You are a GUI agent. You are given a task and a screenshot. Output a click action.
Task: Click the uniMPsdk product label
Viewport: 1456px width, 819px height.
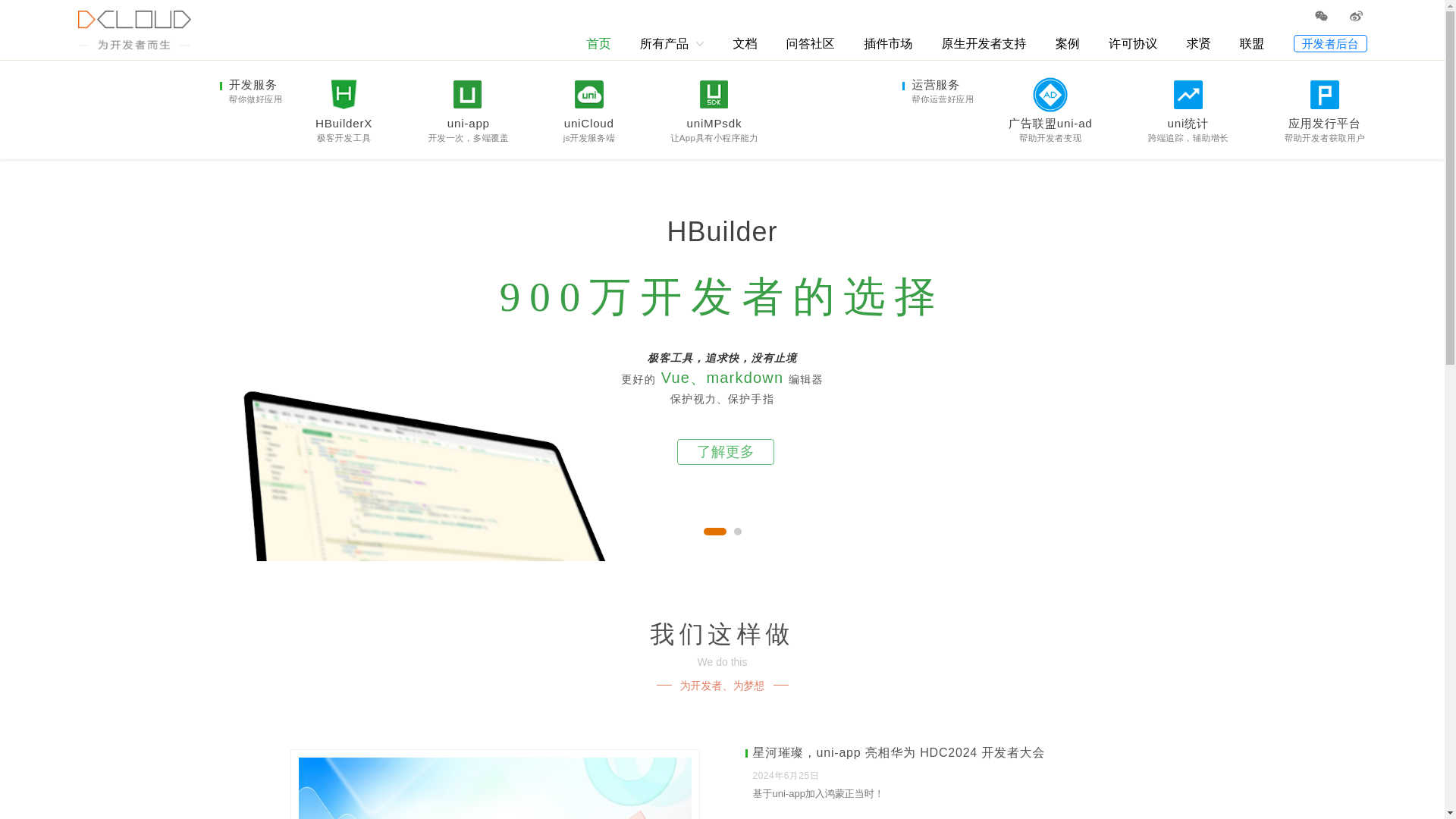coord(714,124)
